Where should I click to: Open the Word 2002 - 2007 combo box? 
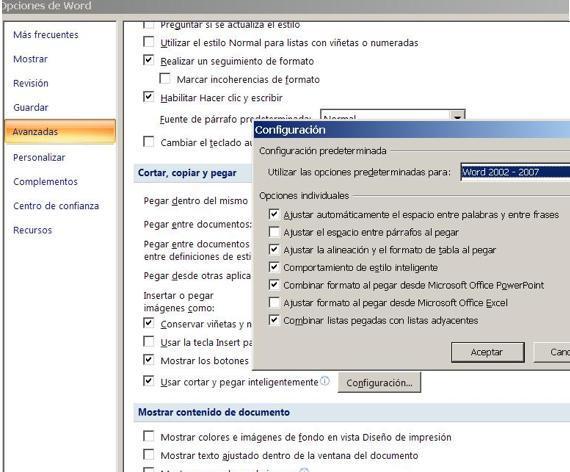515,172
